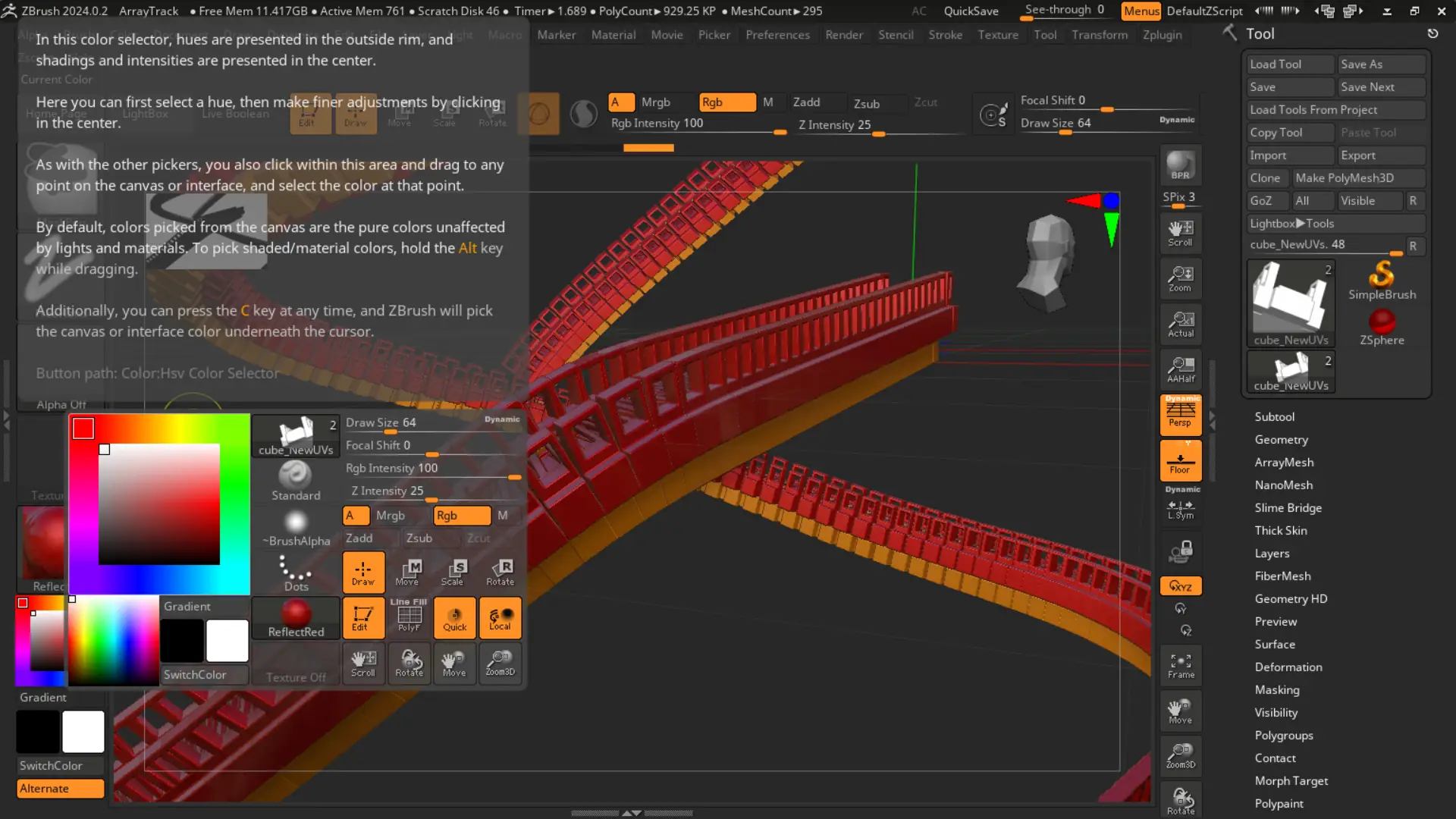Disable the Floor grid toggle
Screen dimensions: 1456x819
click(x=1180, y=460)
